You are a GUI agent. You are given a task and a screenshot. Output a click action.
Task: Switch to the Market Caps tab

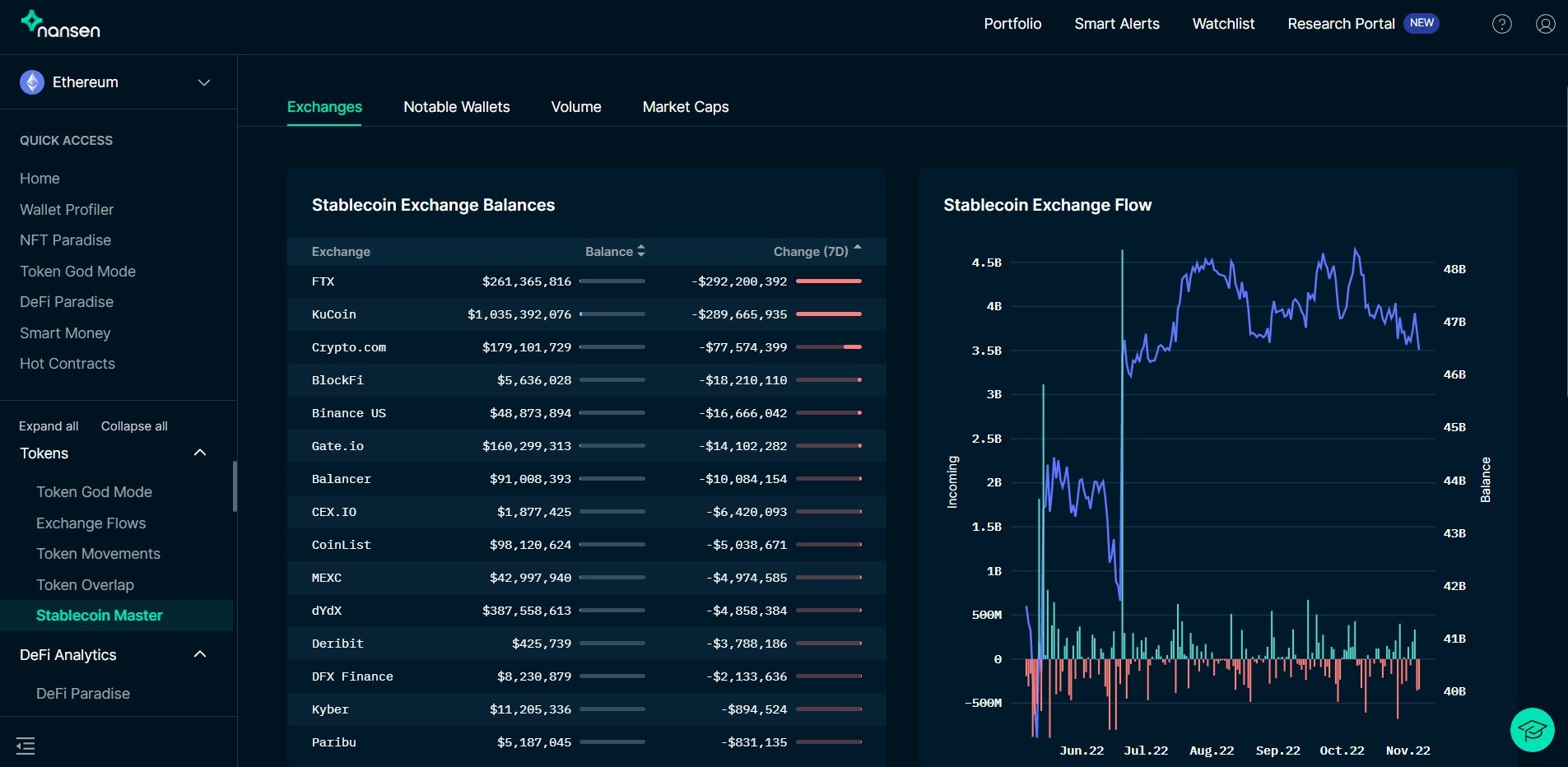coord(686,107)
